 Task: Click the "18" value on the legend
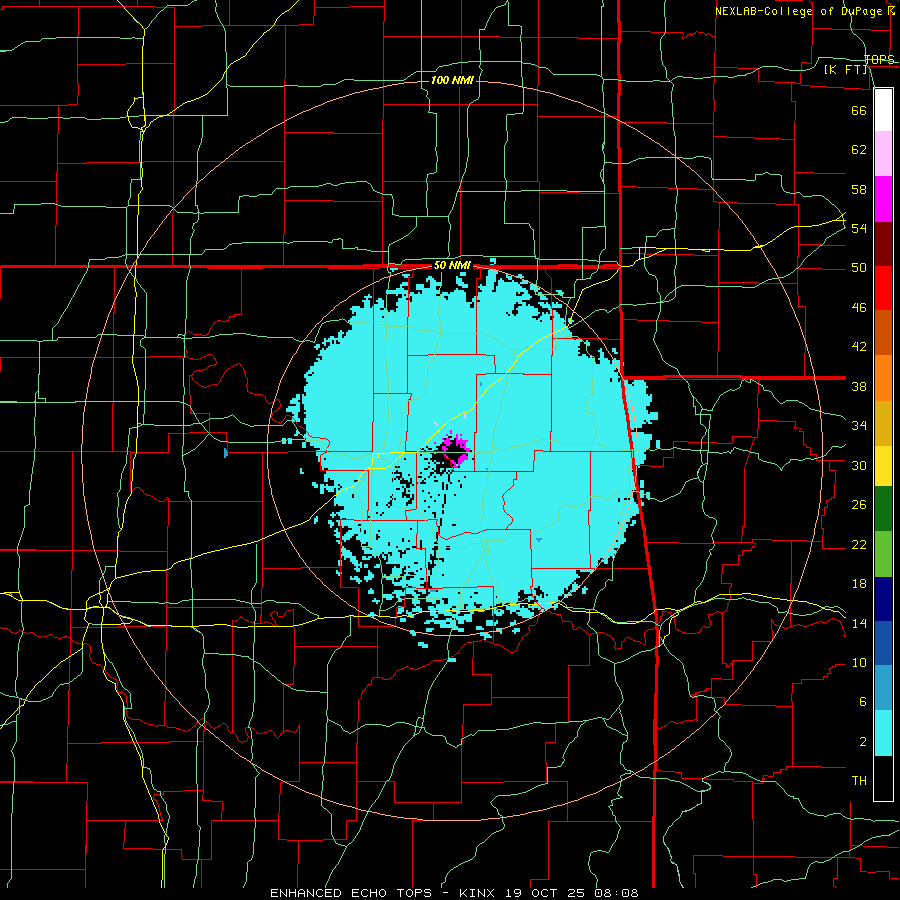tap(859, 584)
